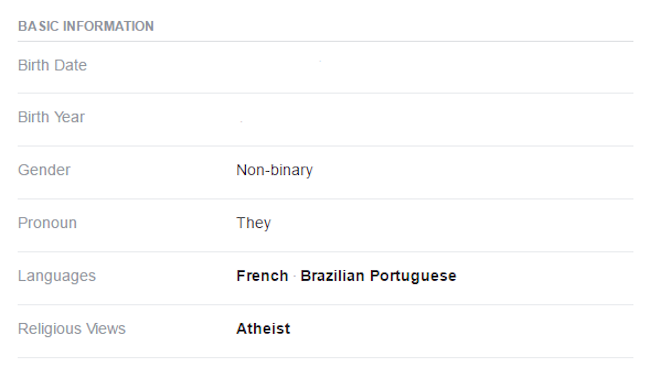This screenshot has width=650, height=367.
Task: Click the BASIC INFORMATION section heading
Action: pos(86,26)
